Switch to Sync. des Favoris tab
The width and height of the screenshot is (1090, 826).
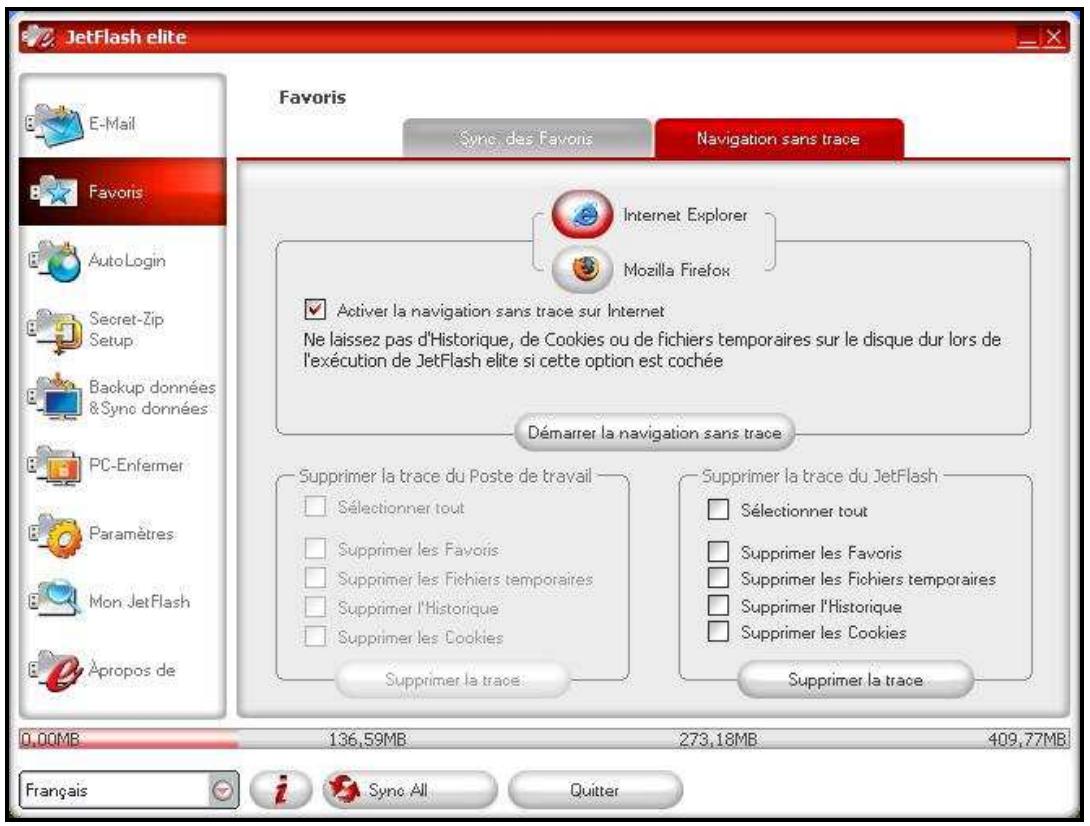click(x=527, y=141)
